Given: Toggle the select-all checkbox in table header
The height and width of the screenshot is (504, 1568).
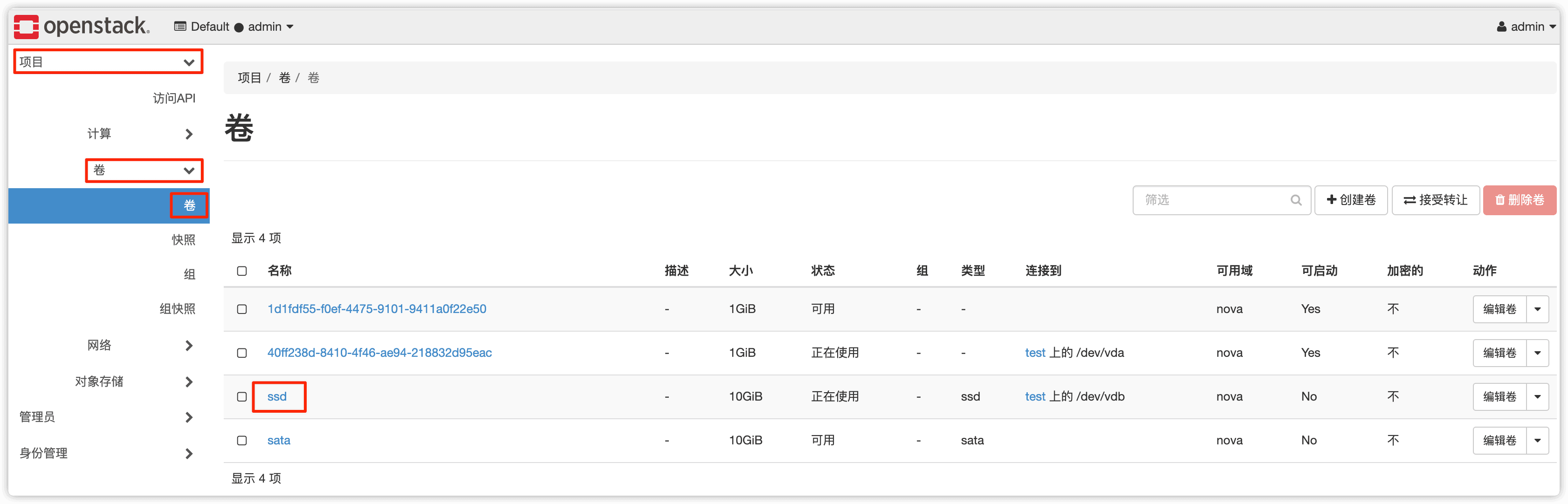Looking at the screenshot, I should 241,271.
